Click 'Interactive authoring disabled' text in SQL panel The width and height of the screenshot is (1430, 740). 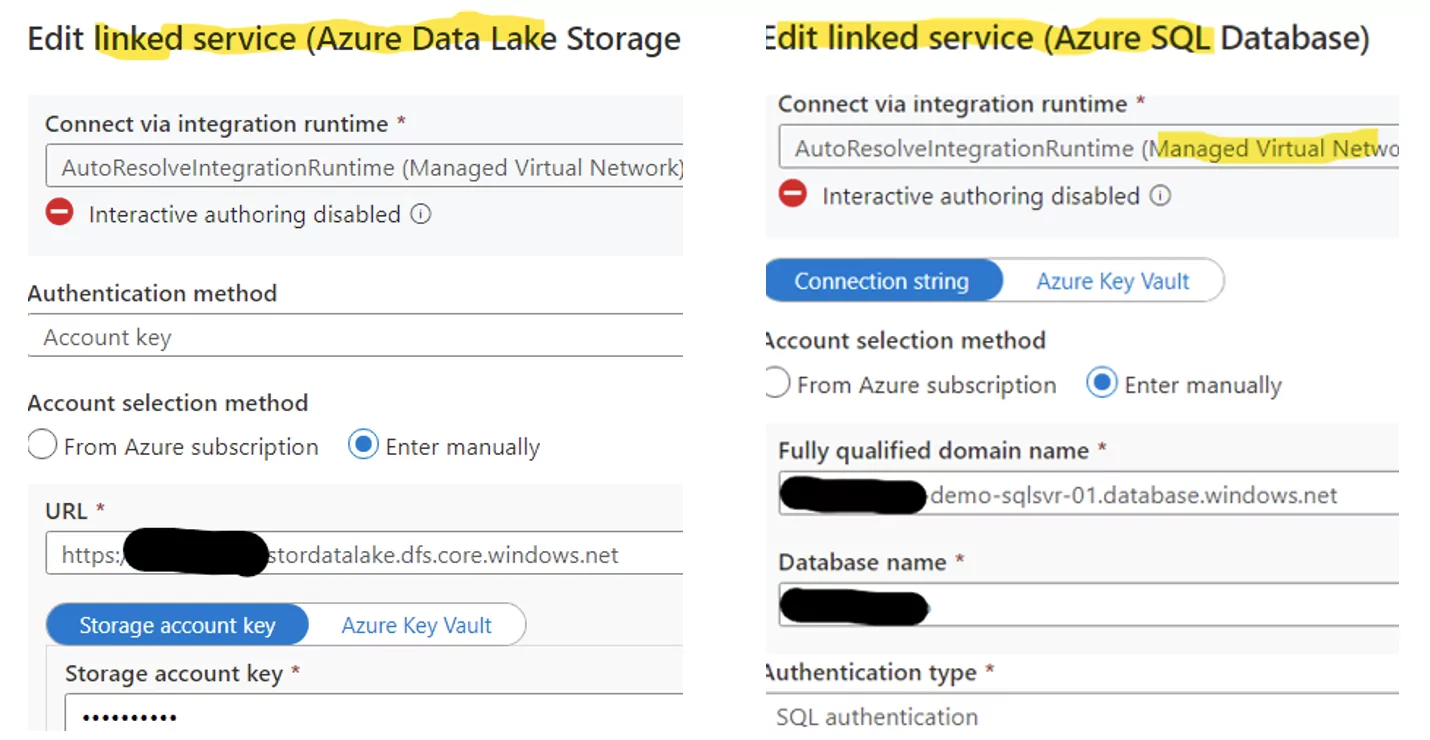click(981, 196)
